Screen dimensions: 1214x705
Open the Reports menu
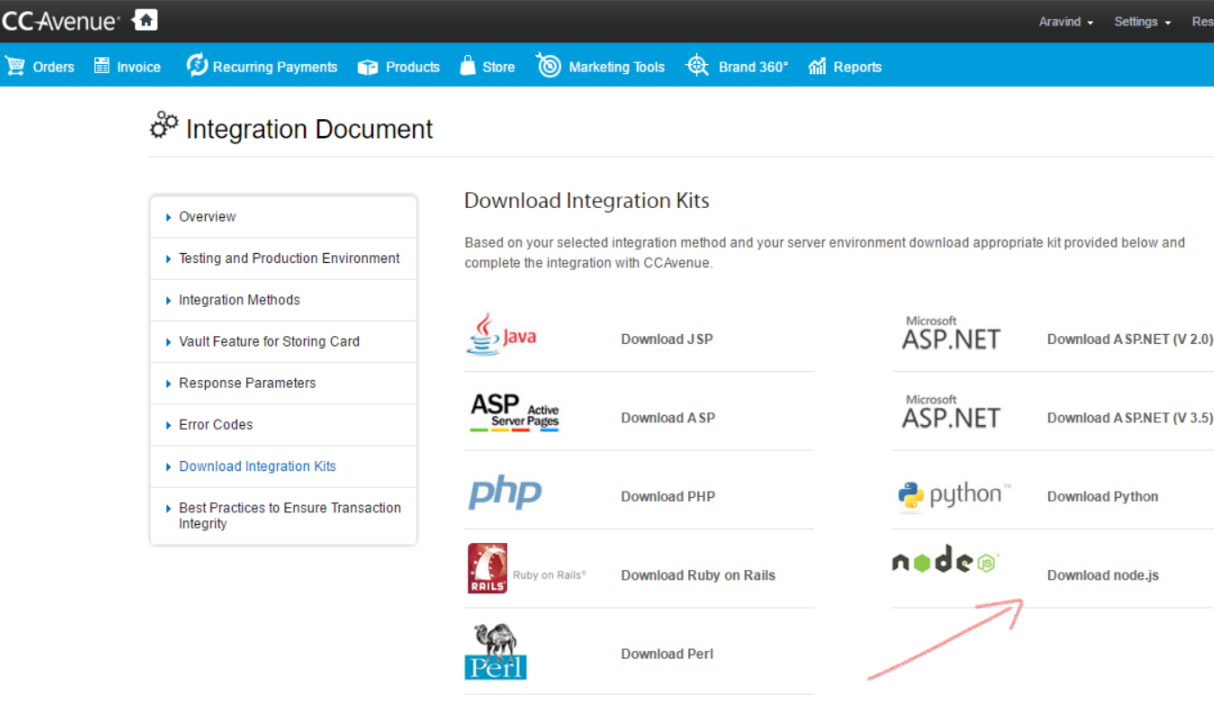pyautogui.click(x=845, y=67)
